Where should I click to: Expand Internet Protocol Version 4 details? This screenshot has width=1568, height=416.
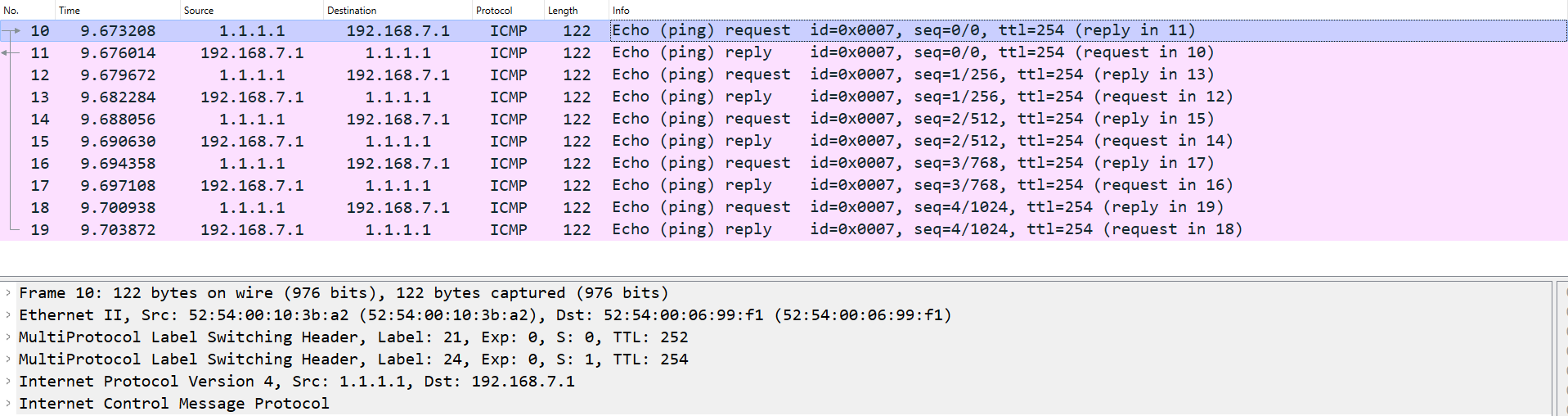8,381
